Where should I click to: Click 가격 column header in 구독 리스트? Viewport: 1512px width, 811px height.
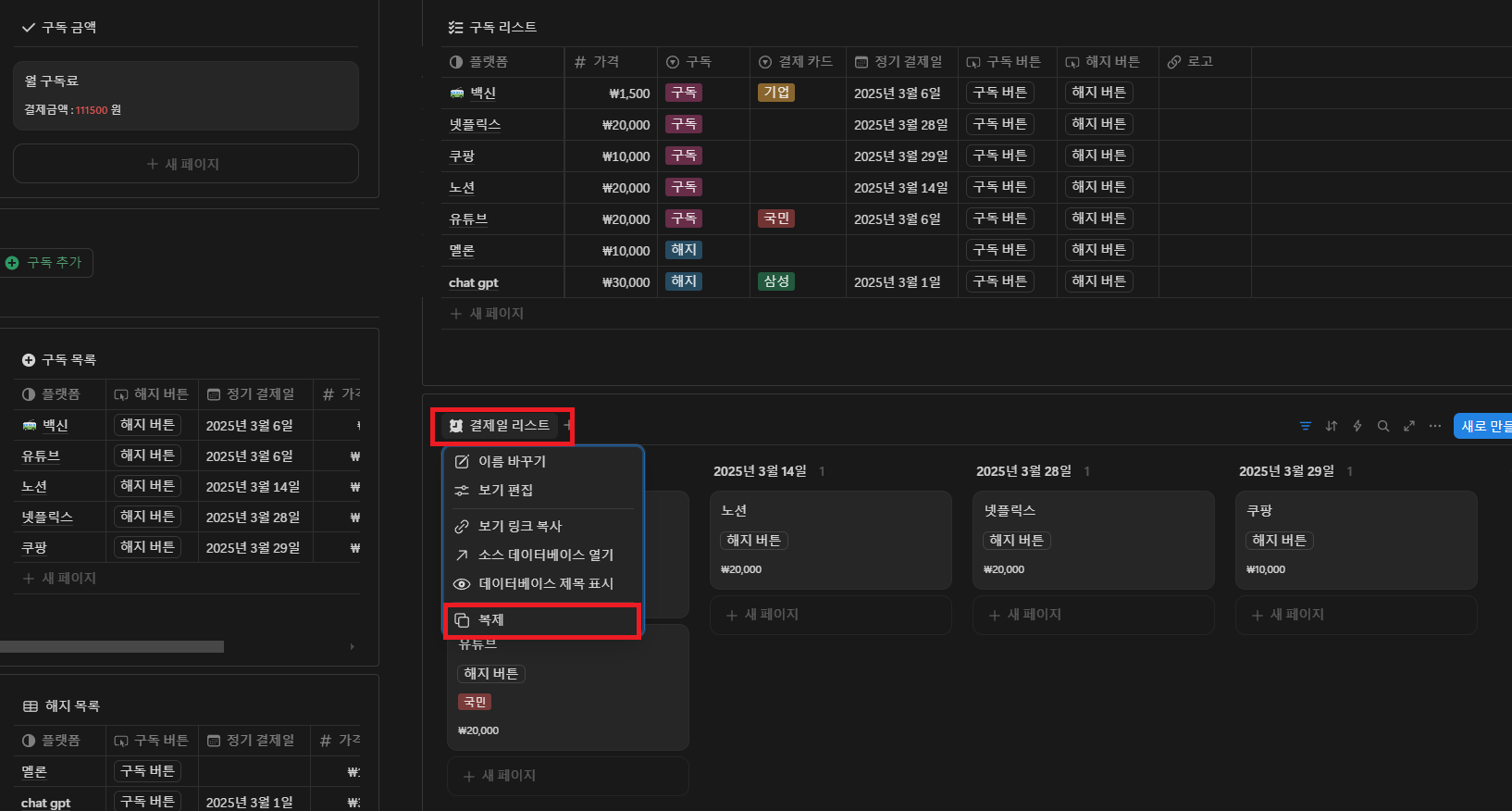[611, 62]
